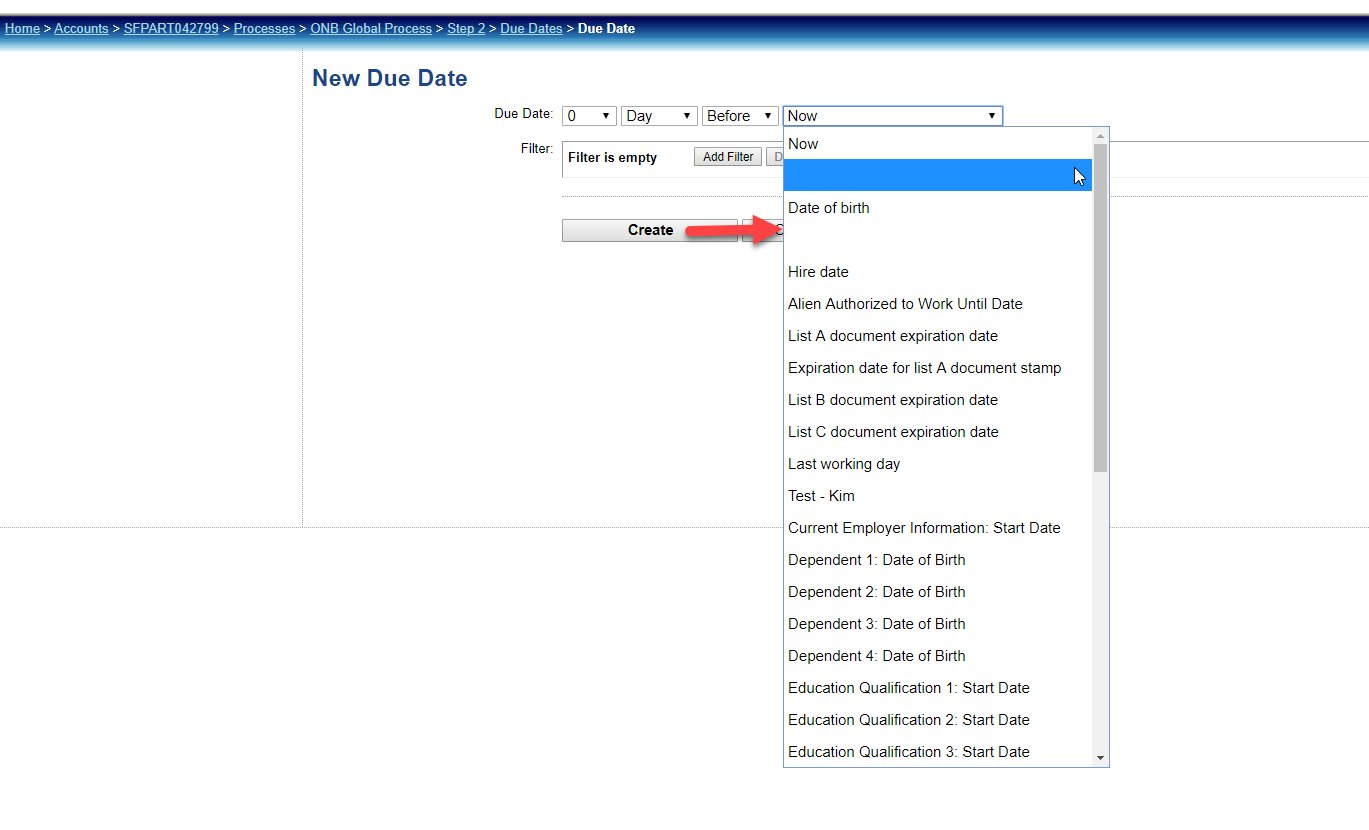The image size is (1369, 830).
Task: Select List B document expiration date
Action: pyautogui.click(x=938, y=400)
